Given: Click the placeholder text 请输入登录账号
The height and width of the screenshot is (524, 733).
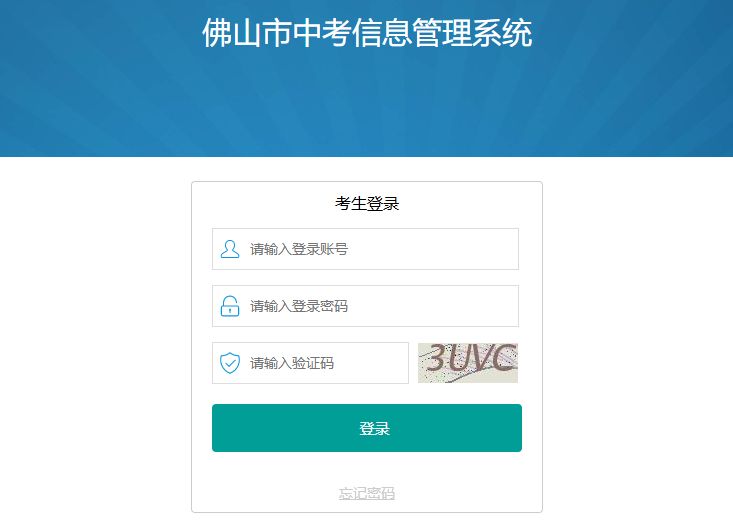Looking at the screenshot, I should pos(299,249).
